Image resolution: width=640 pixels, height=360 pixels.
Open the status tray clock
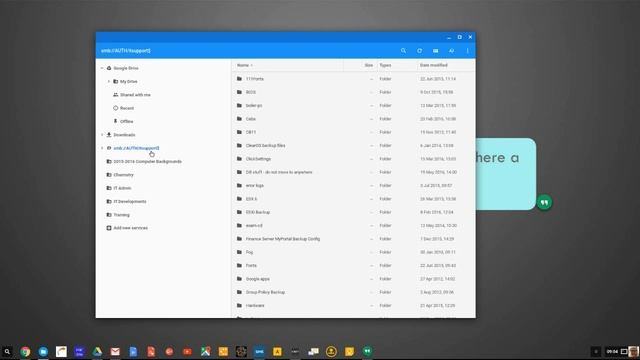click(x=612, y=351)
